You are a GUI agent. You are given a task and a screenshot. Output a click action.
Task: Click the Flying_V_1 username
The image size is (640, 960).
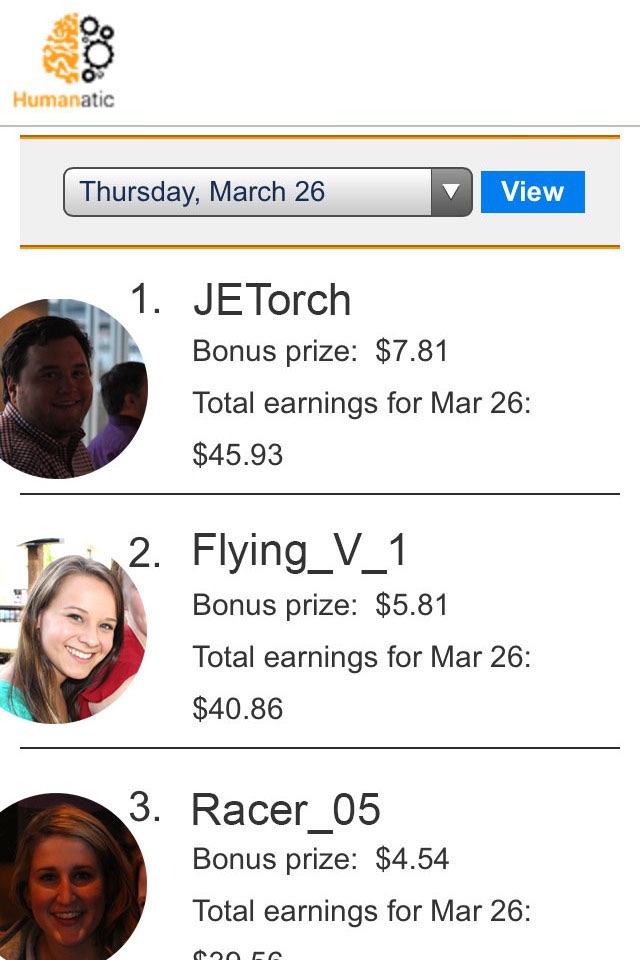[x=299, y=552]
